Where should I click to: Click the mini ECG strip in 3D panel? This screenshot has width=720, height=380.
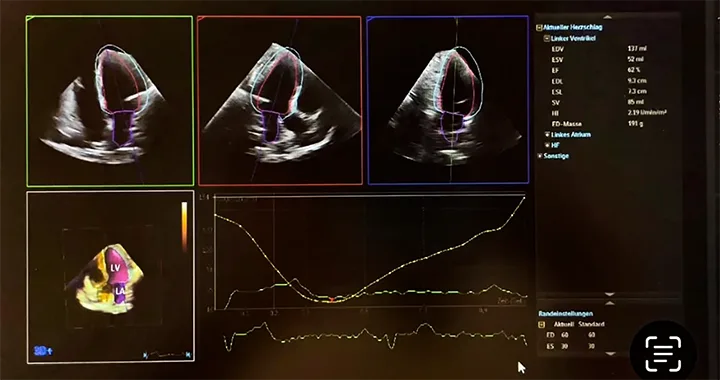coord(166,354)
